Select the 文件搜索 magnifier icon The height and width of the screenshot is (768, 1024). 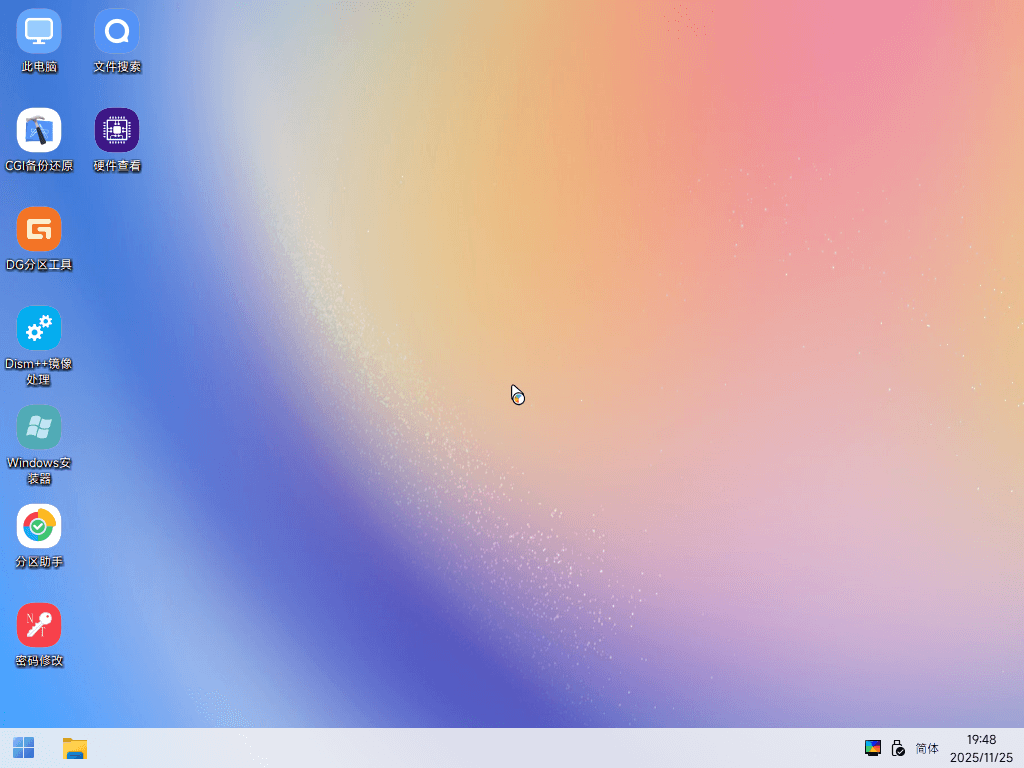pyautogui.click(x=117, y=31)
